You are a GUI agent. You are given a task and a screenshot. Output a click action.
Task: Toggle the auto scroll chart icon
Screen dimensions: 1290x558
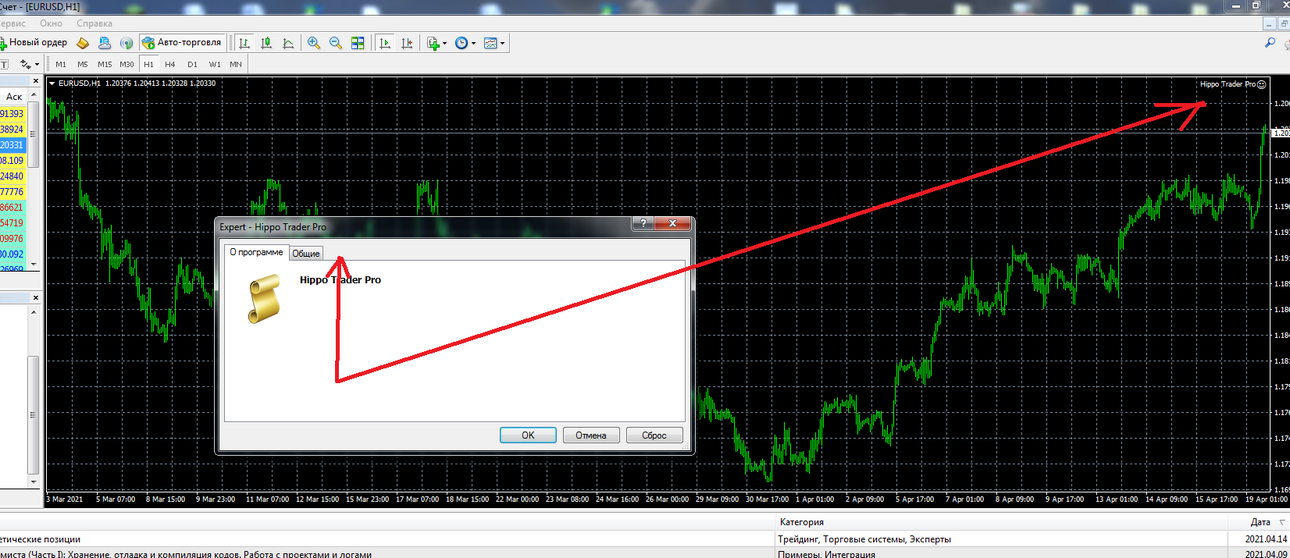pyautogui.click(x=384, y=43)
